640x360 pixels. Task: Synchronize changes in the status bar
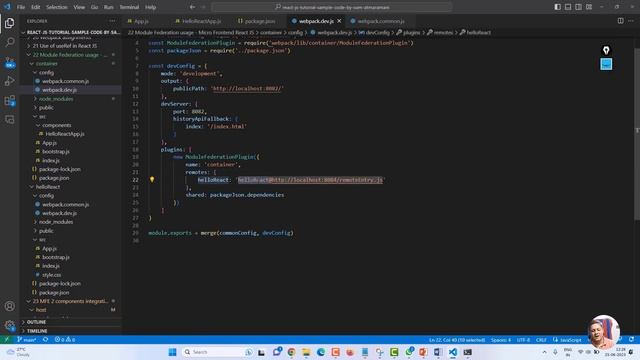tap(45, 340)
